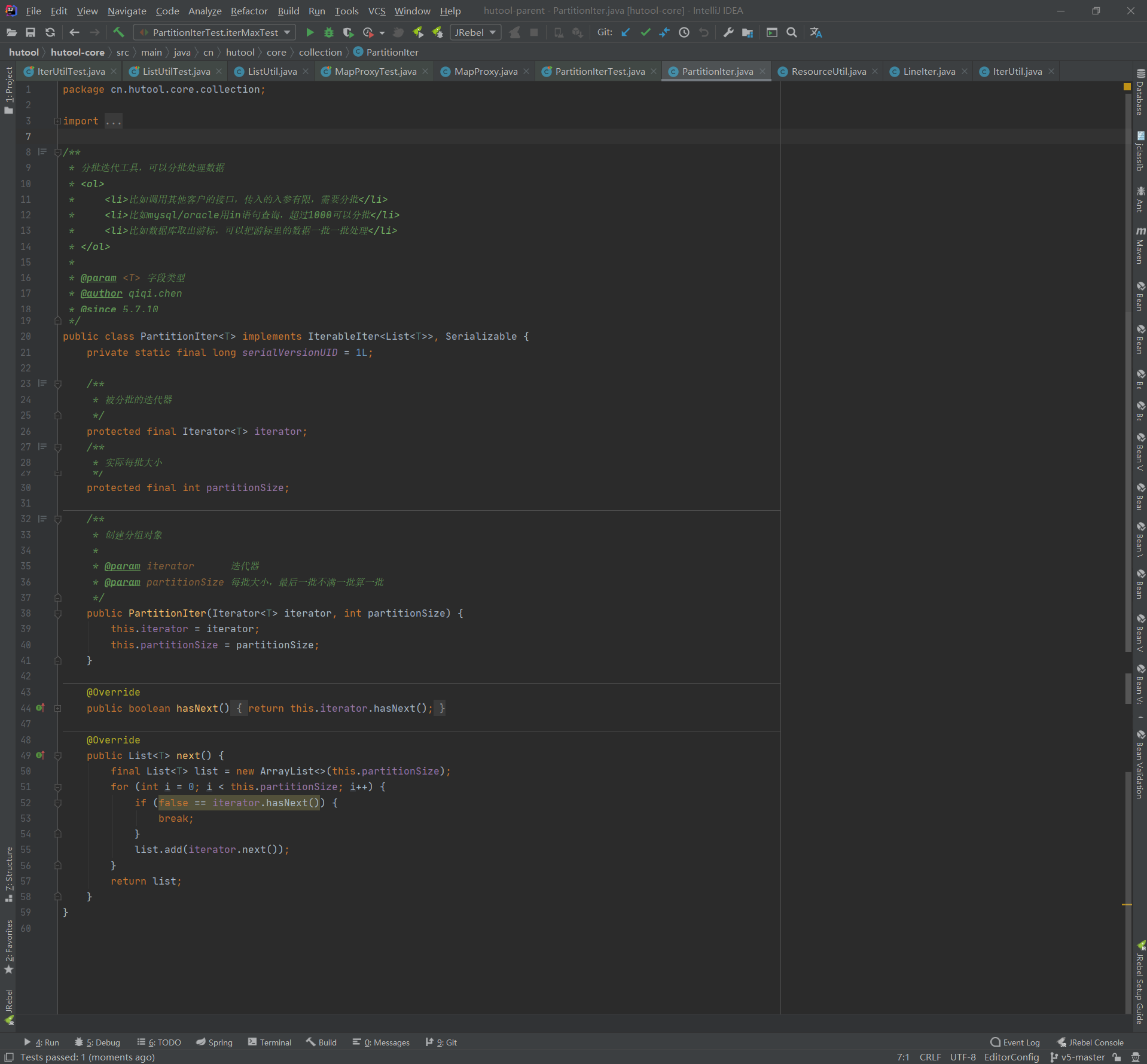The image size is (1147, 1064).
Task: Click the Translate icon
Action: [816, 32]
